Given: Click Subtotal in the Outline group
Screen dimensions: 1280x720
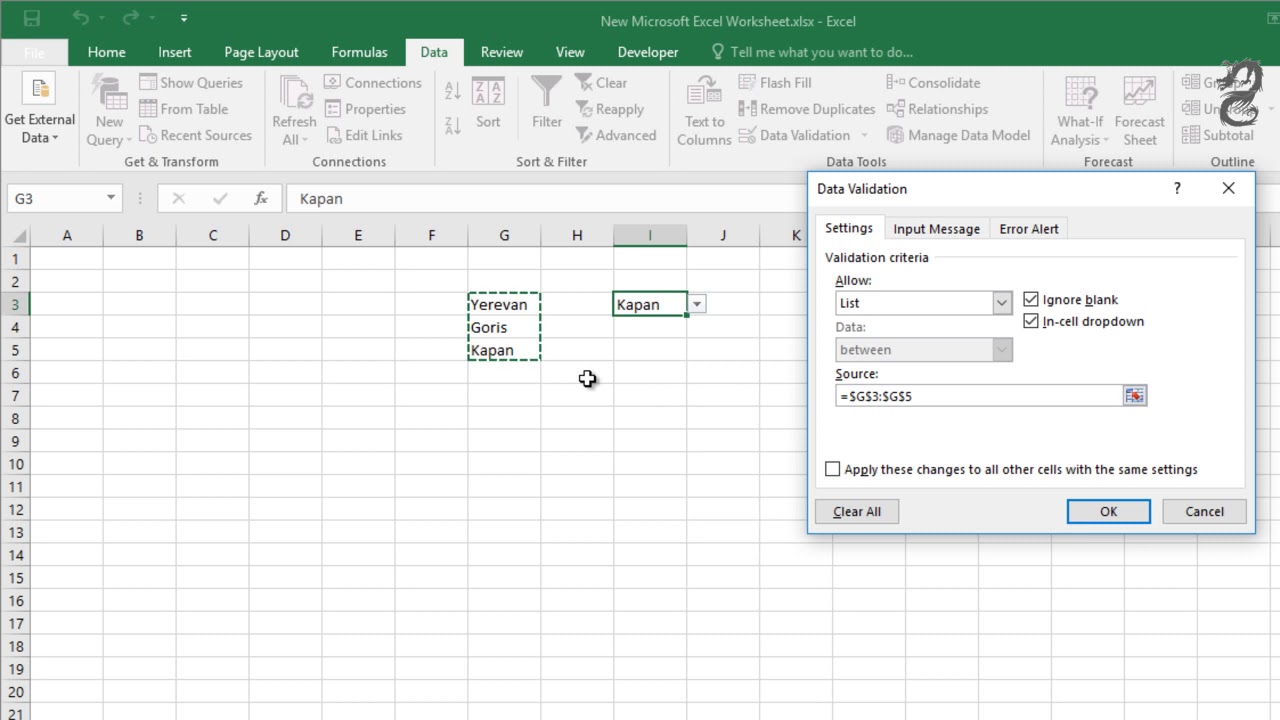Looking at the screenshot, I should pyautogui.click(x=1218, y=135).
